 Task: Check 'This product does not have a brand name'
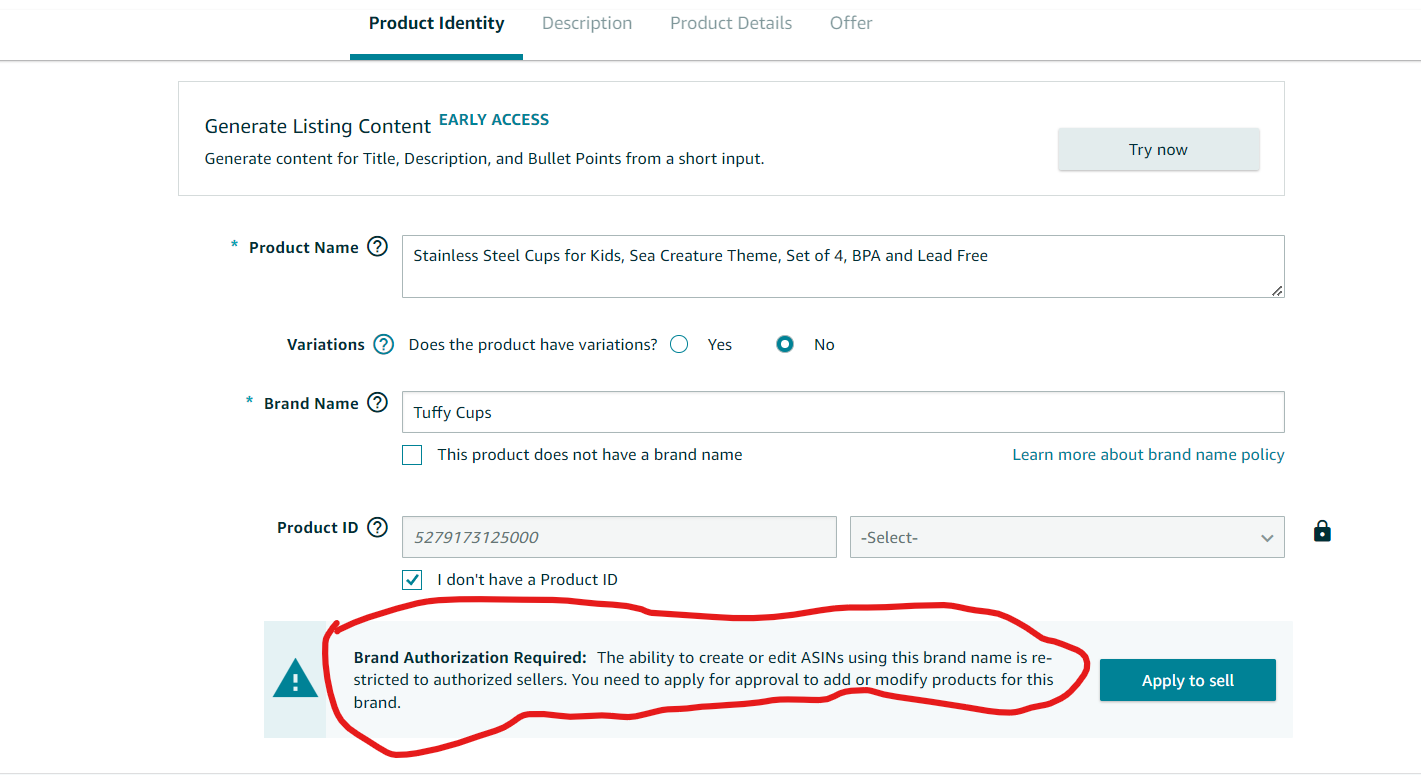coord(412,455)
